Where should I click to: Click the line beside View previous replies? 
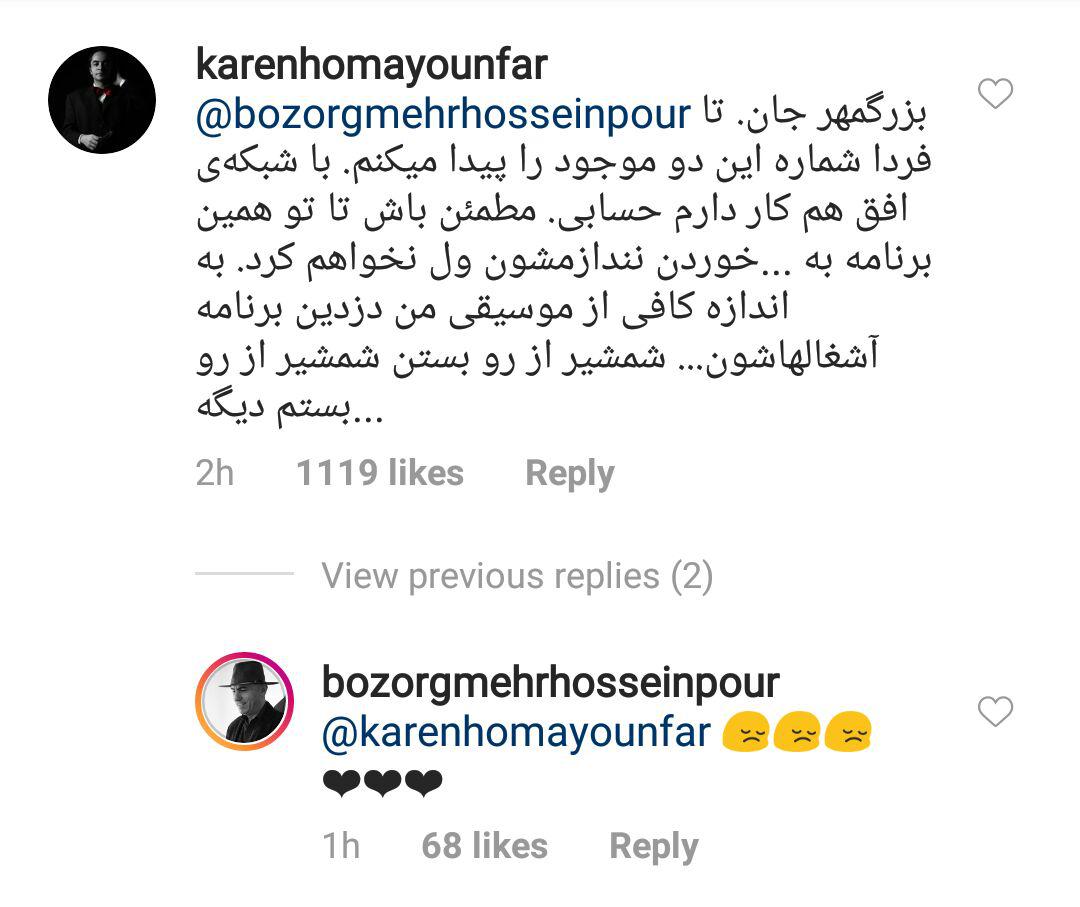(x=245, y=573)
